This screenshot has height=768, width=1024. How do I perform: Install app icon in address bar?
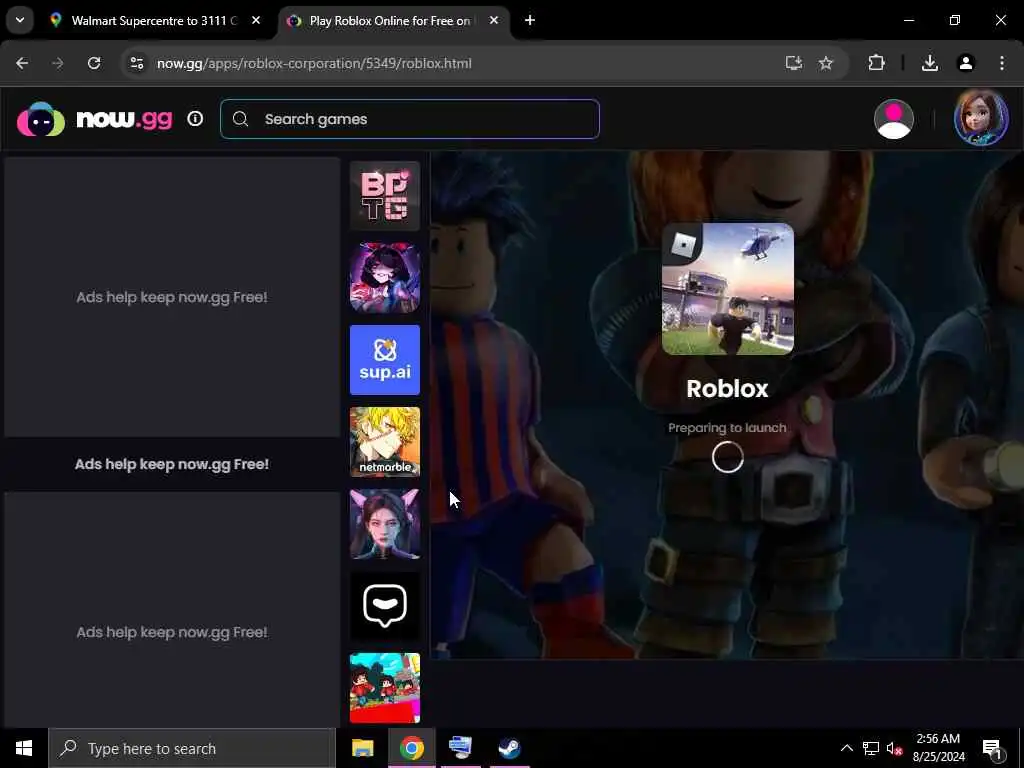coord(793,63)
